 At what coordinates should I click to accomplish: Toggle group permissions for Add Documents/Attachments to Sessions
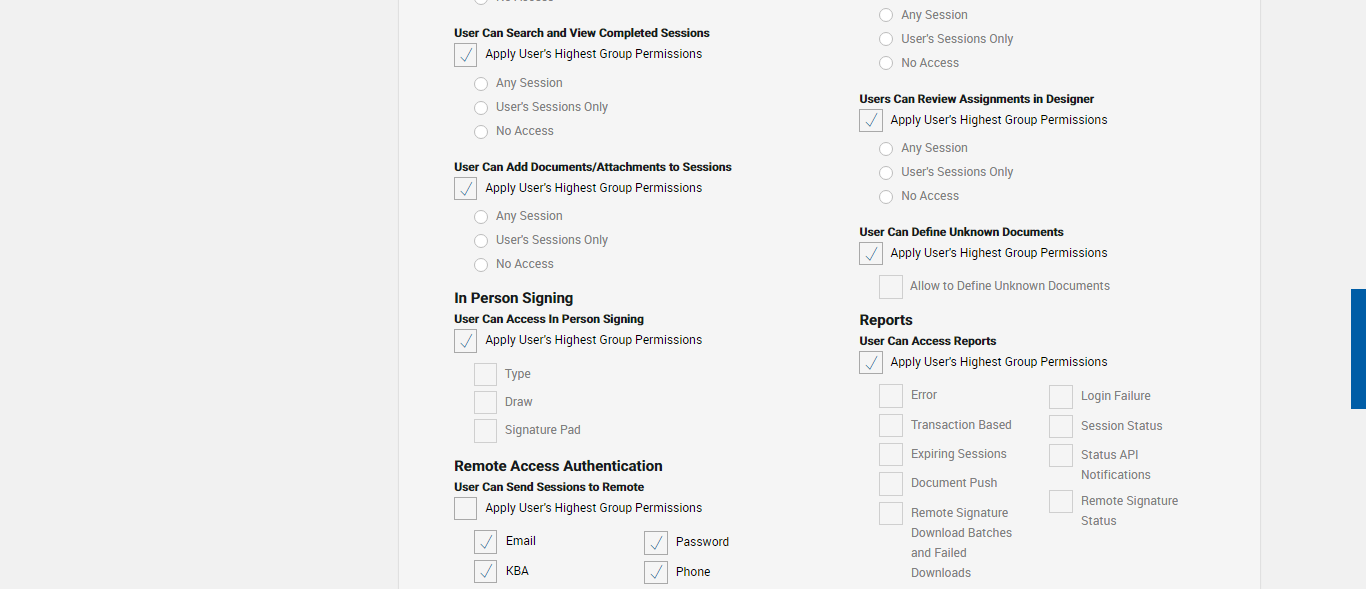pos(466,189)
